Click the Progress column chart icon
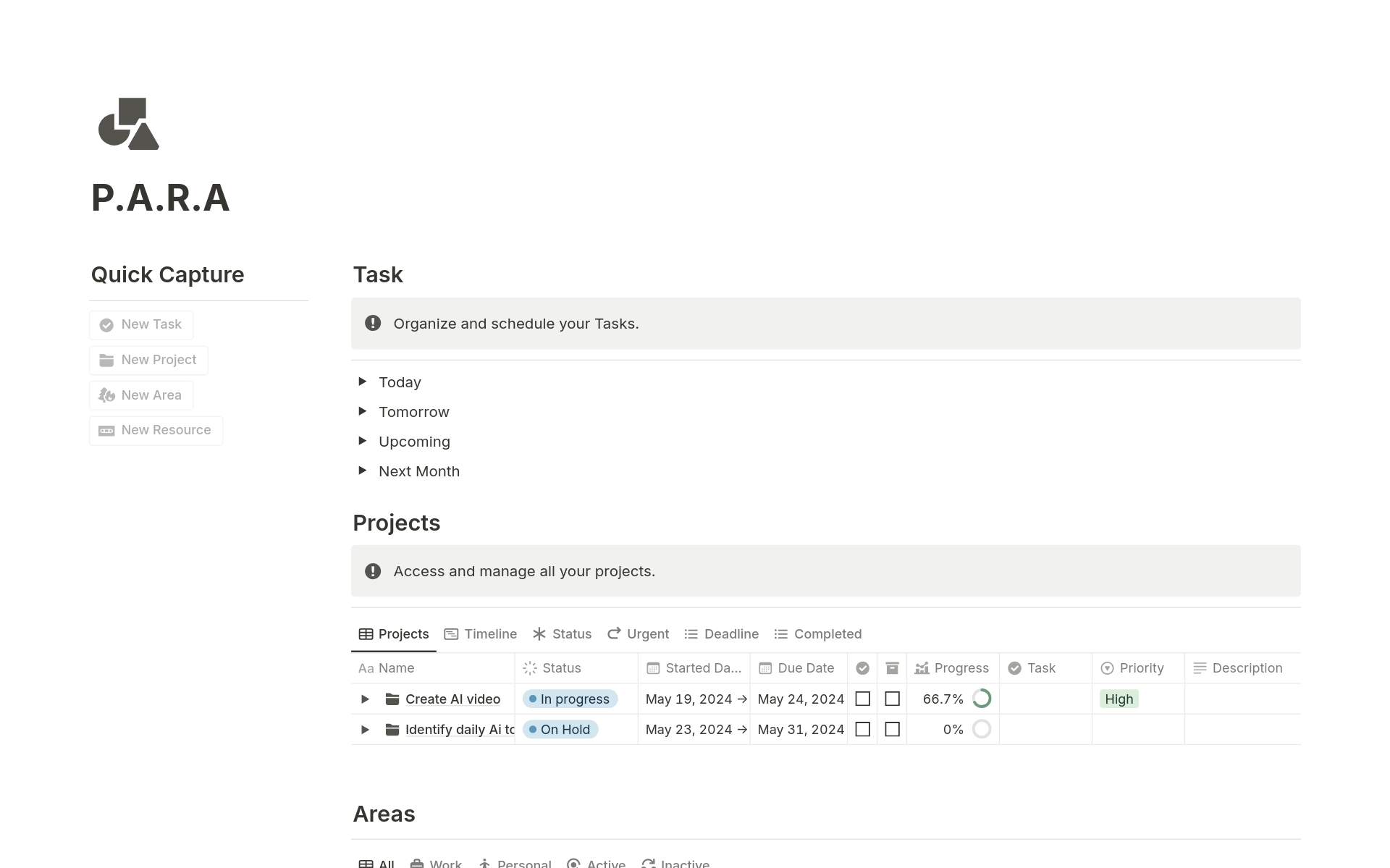The image size is (1390, 868). click(x=922, y=668)
